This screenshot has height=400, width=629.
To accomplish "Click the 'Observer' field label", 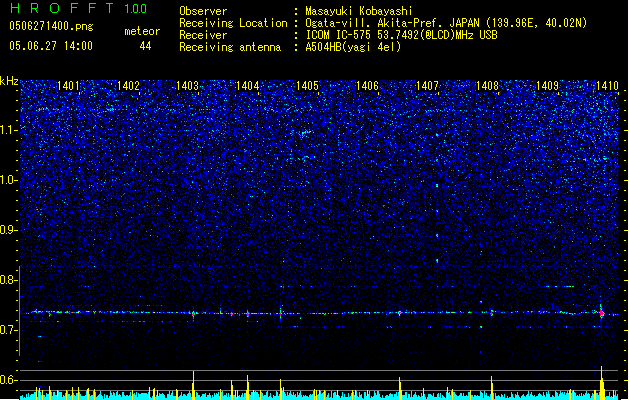I will click(x=203, y=11).
